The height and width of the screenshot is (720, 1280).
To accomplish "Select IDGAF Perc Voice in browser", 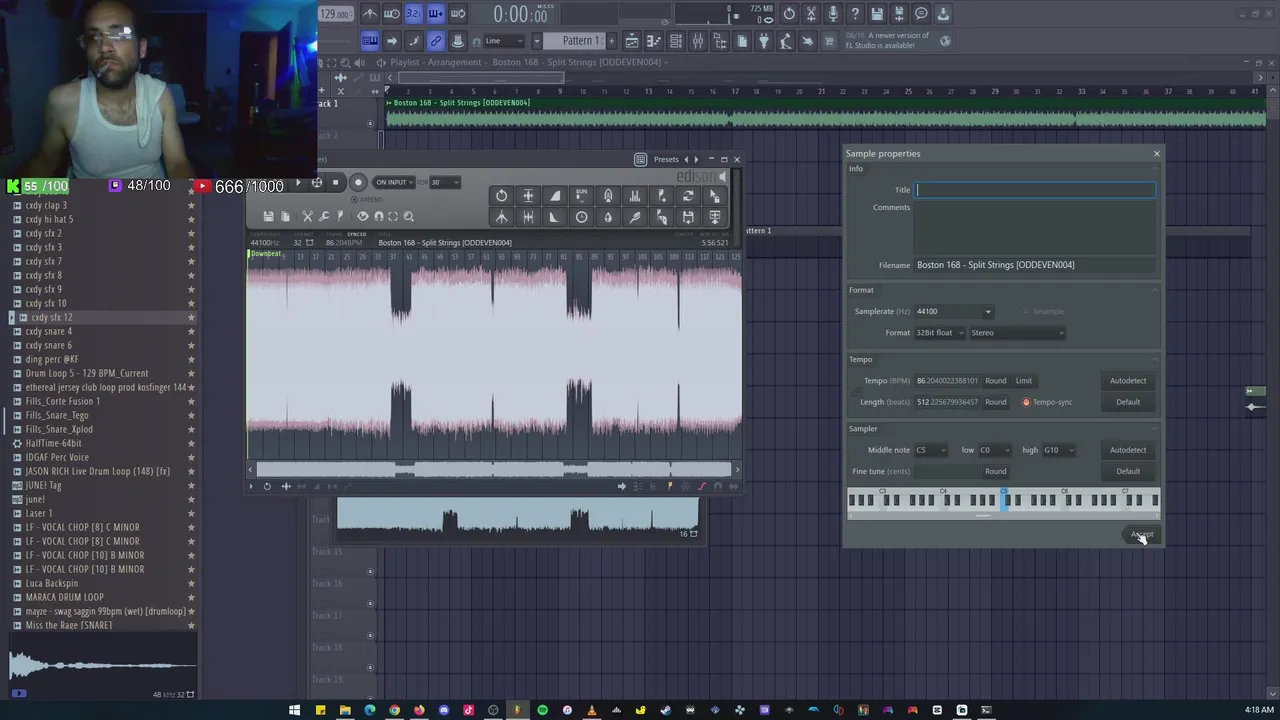I will pos(56,457).
